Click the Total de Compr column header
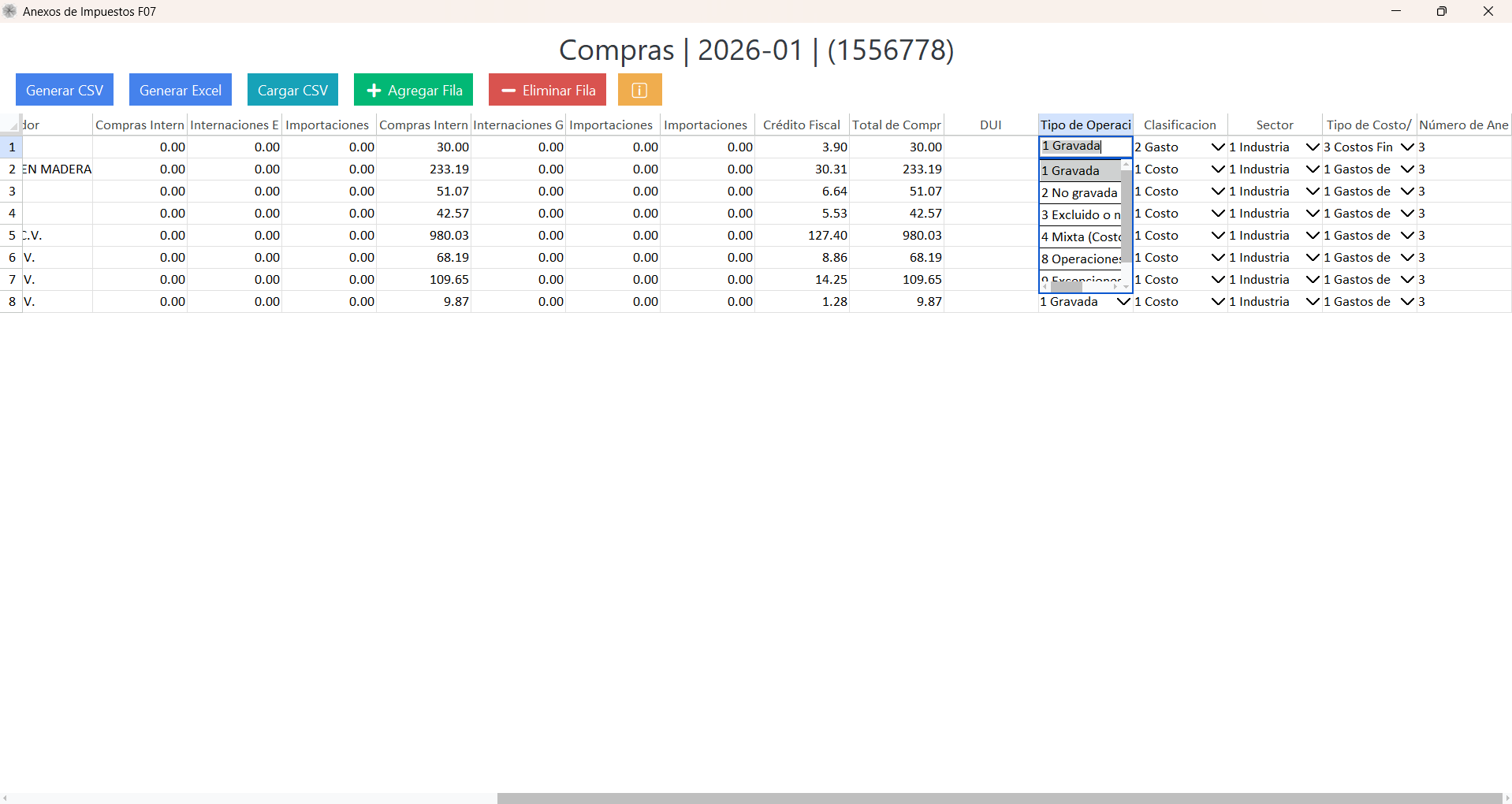1512x804 pixels. pyautogui.click(x=896, y=125)
